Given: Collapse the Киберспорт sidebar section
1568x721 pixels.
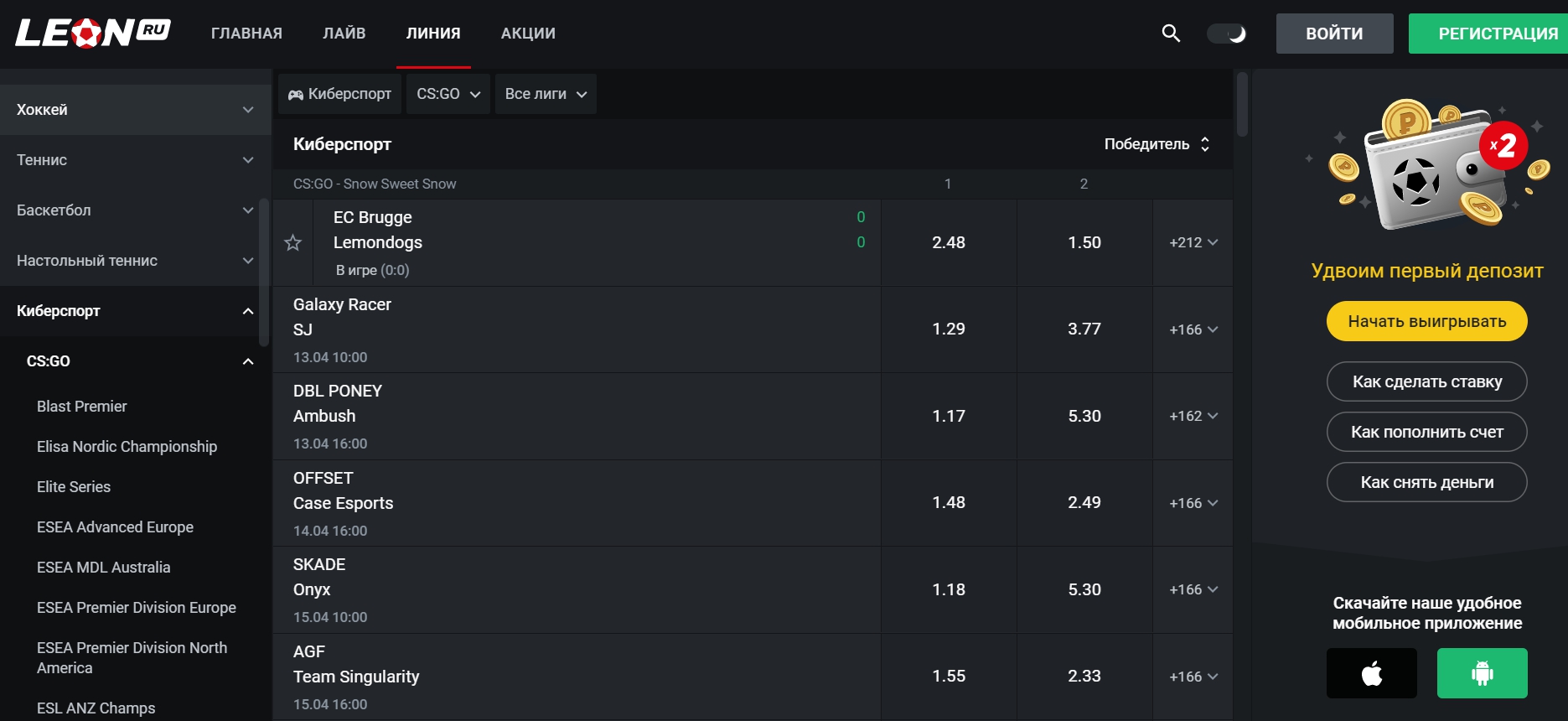Looking at the screenshot, I should point(135,311).
